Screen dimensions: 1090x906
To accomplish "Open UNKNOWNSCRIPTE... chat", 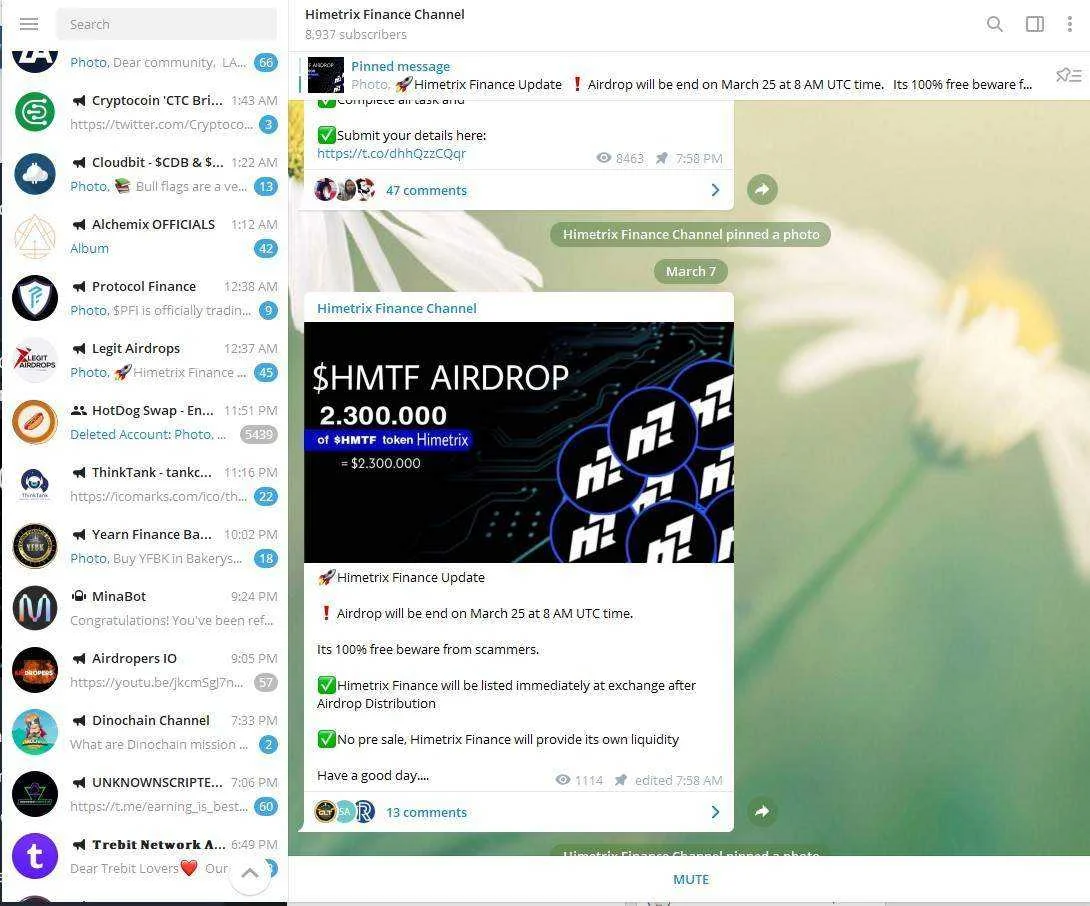I will 145,793.
